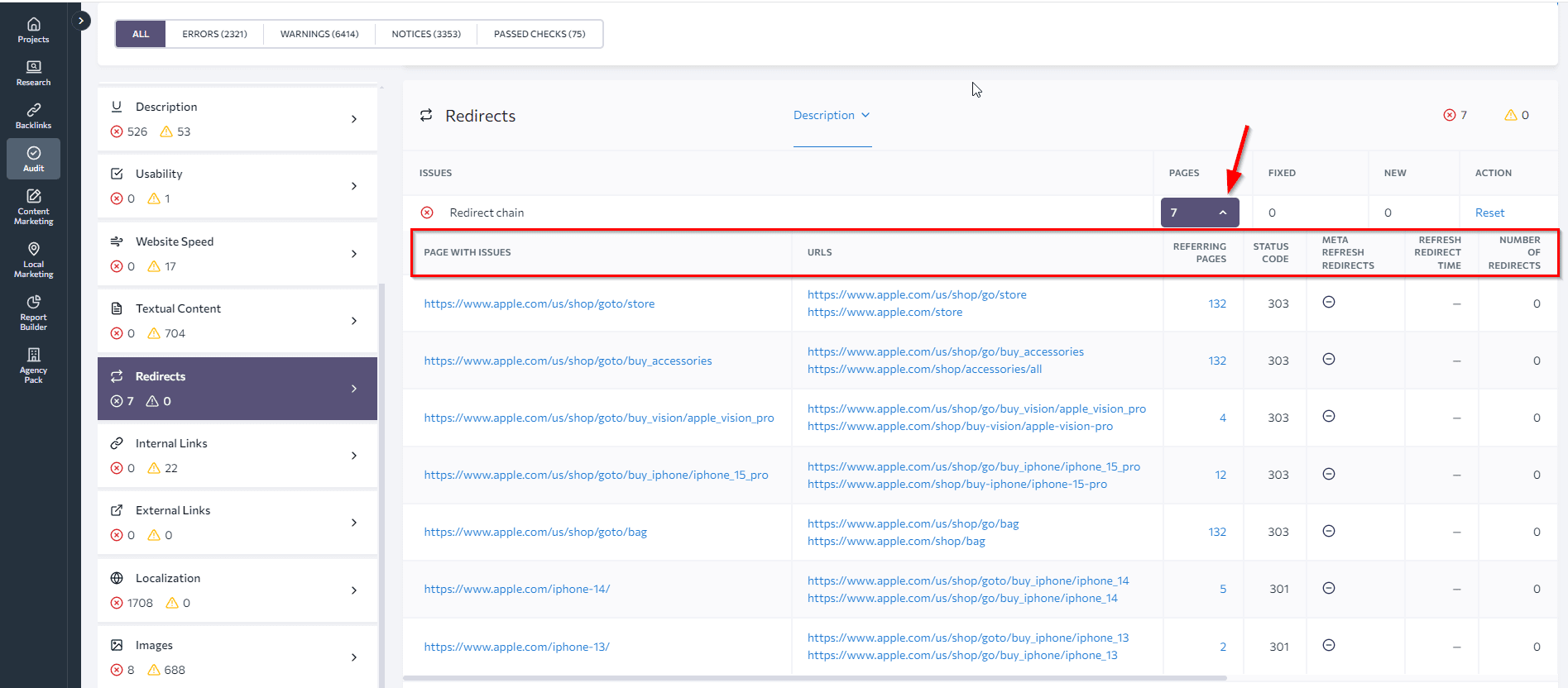Open Projects in the sidebar
The image size is (1568, 688).
click(33, 30)
